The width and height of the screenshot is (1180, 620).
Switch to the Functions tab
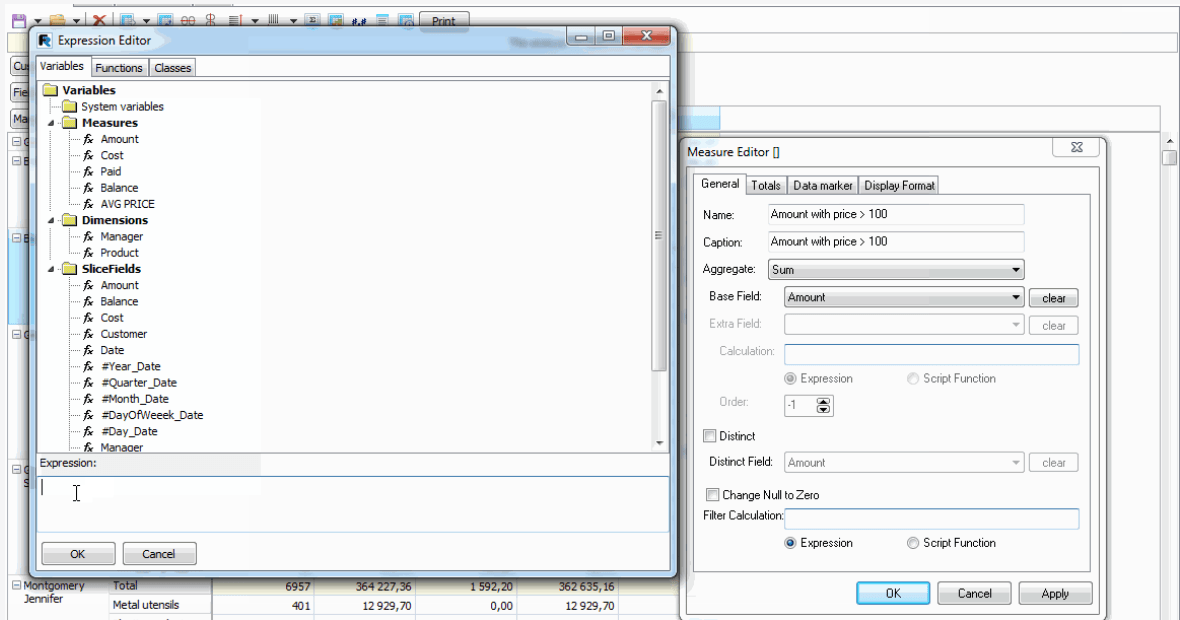119,67
